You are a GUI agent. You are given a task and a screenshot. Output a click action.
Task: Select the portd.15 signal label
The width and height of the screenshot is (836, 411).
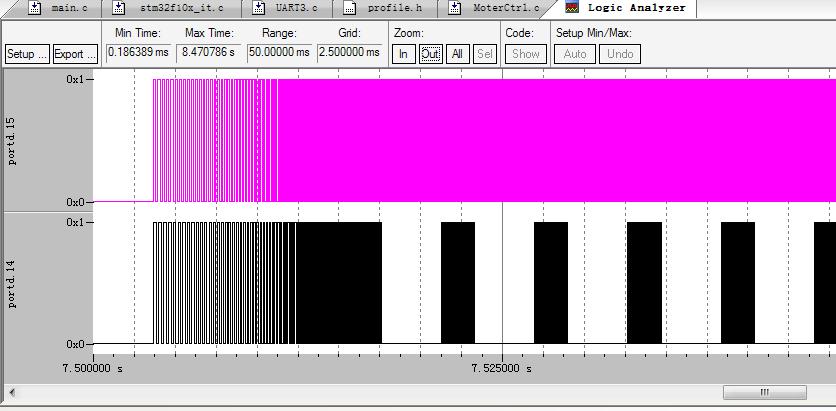point(12,141)
